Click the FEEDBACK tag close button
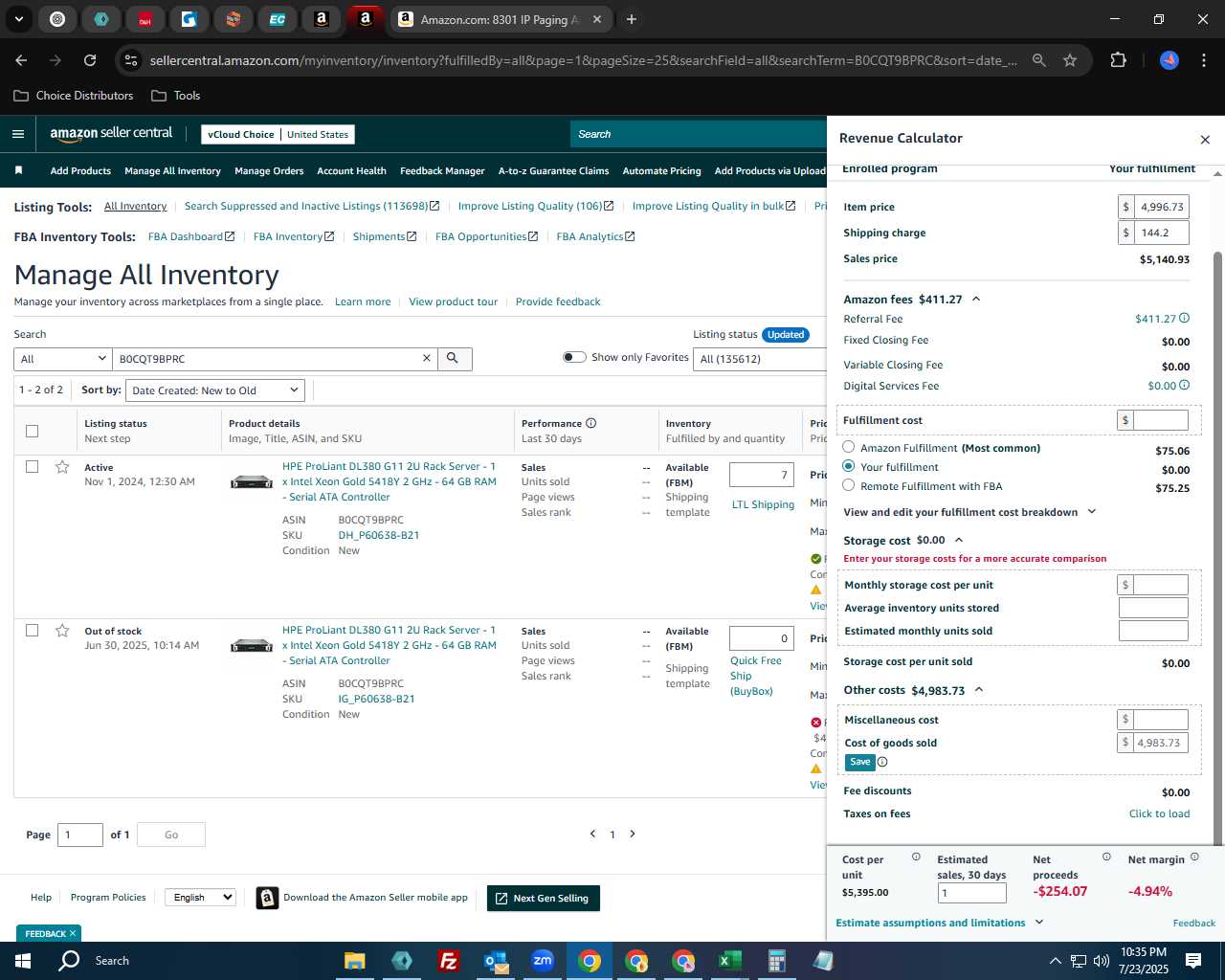The height and width of the screenshot is (980, 1225). pyautogui.click(x=73, y=933)
